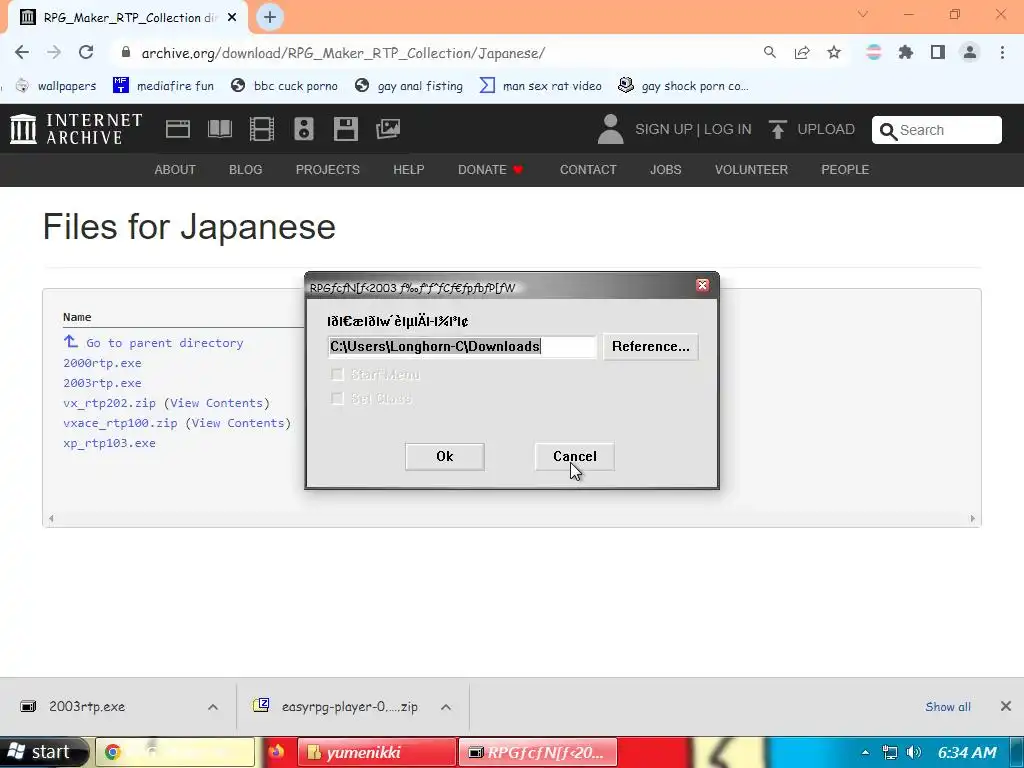Toggle the browser side panel icon
The width and height of the screenshot is (1024, 768).
point(938,52)
